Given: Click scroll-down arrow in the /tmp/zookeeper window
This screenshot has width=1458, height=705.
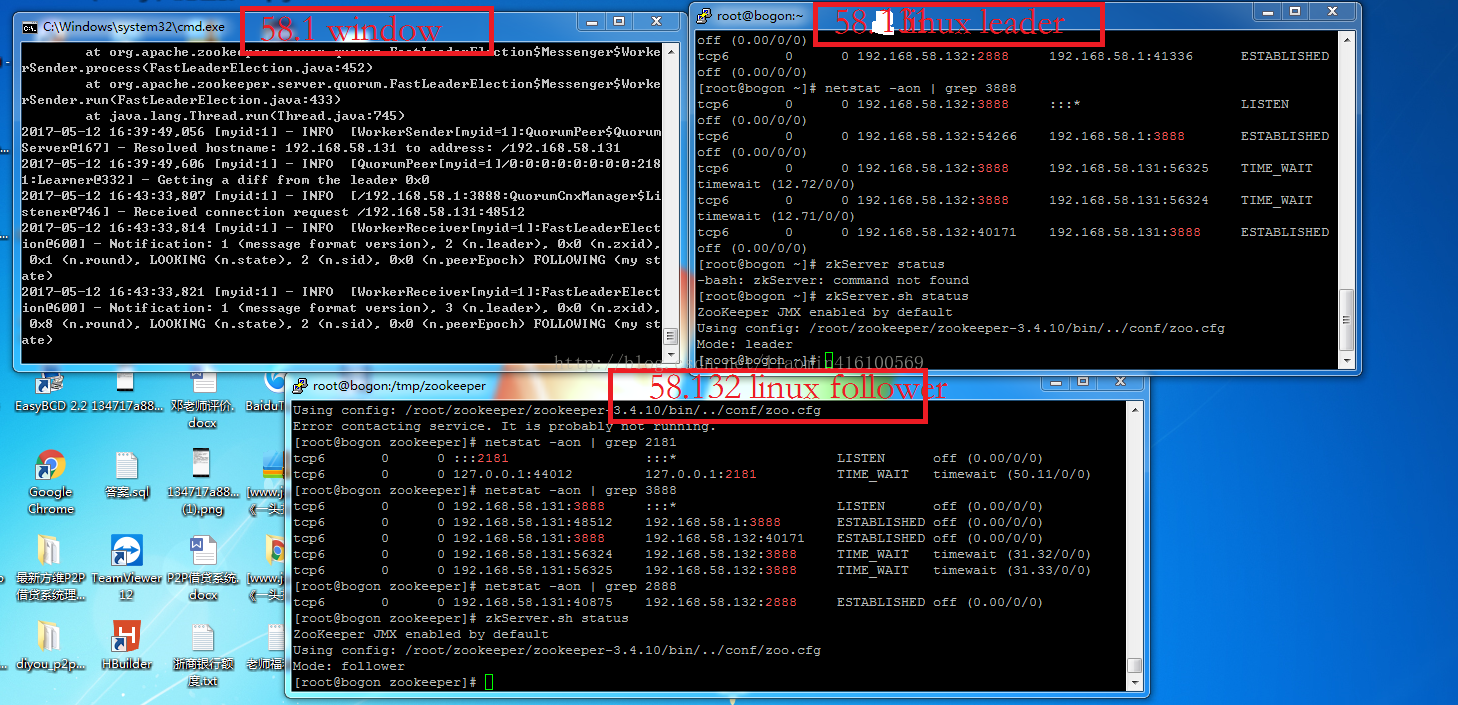Looking at the screenshot, I should tap(1135, 683).
